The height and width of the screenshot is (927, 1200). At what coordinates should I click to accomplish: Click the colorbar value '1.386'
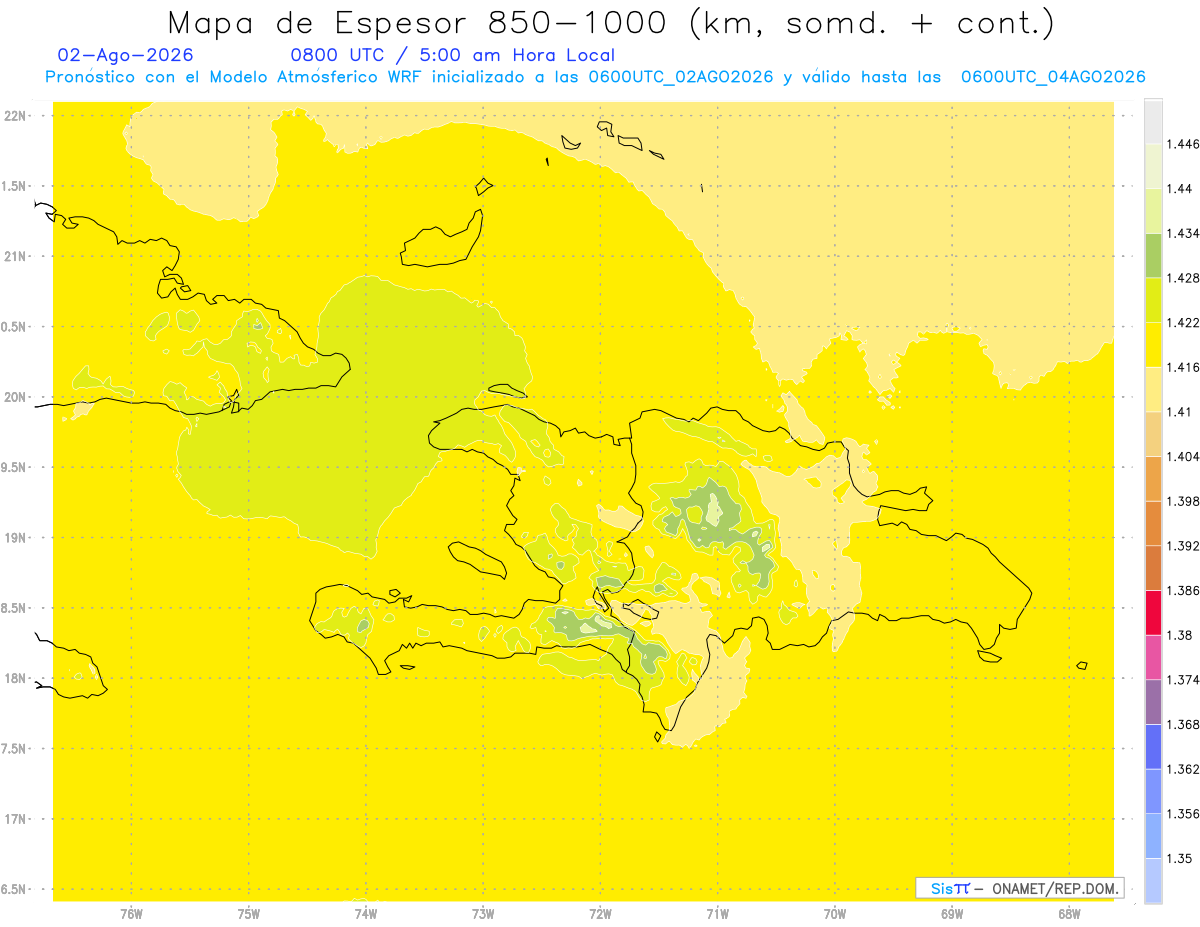point(1182,590)
